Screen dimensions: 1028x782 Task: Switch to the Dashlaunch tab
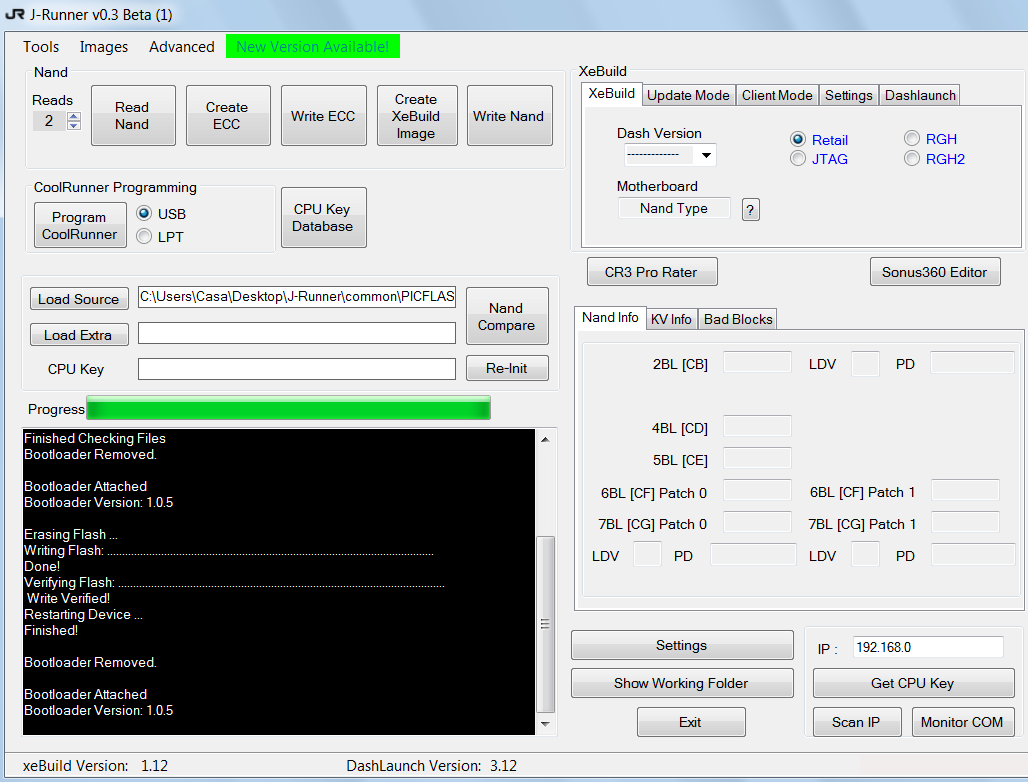click(920, 95)
